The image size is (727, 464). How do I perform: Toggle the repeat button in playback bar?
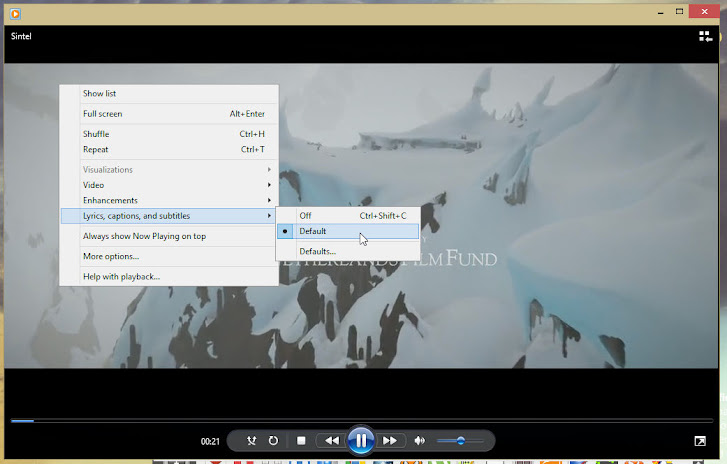273,440
